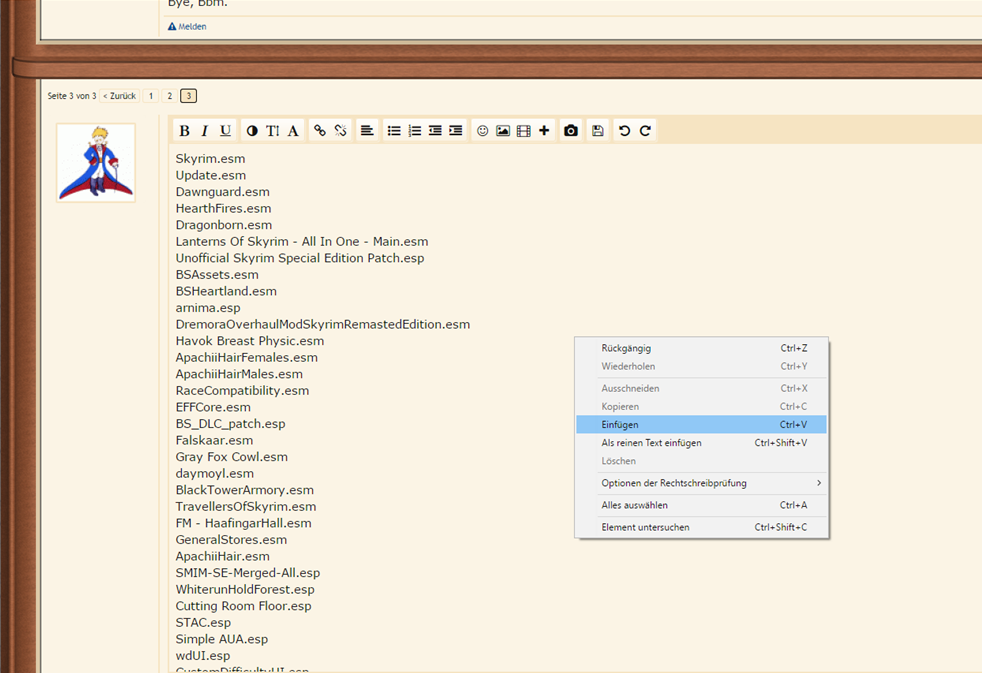Click the camera icon in toolbar
The image size is (982, 673).
pos(571,131)
